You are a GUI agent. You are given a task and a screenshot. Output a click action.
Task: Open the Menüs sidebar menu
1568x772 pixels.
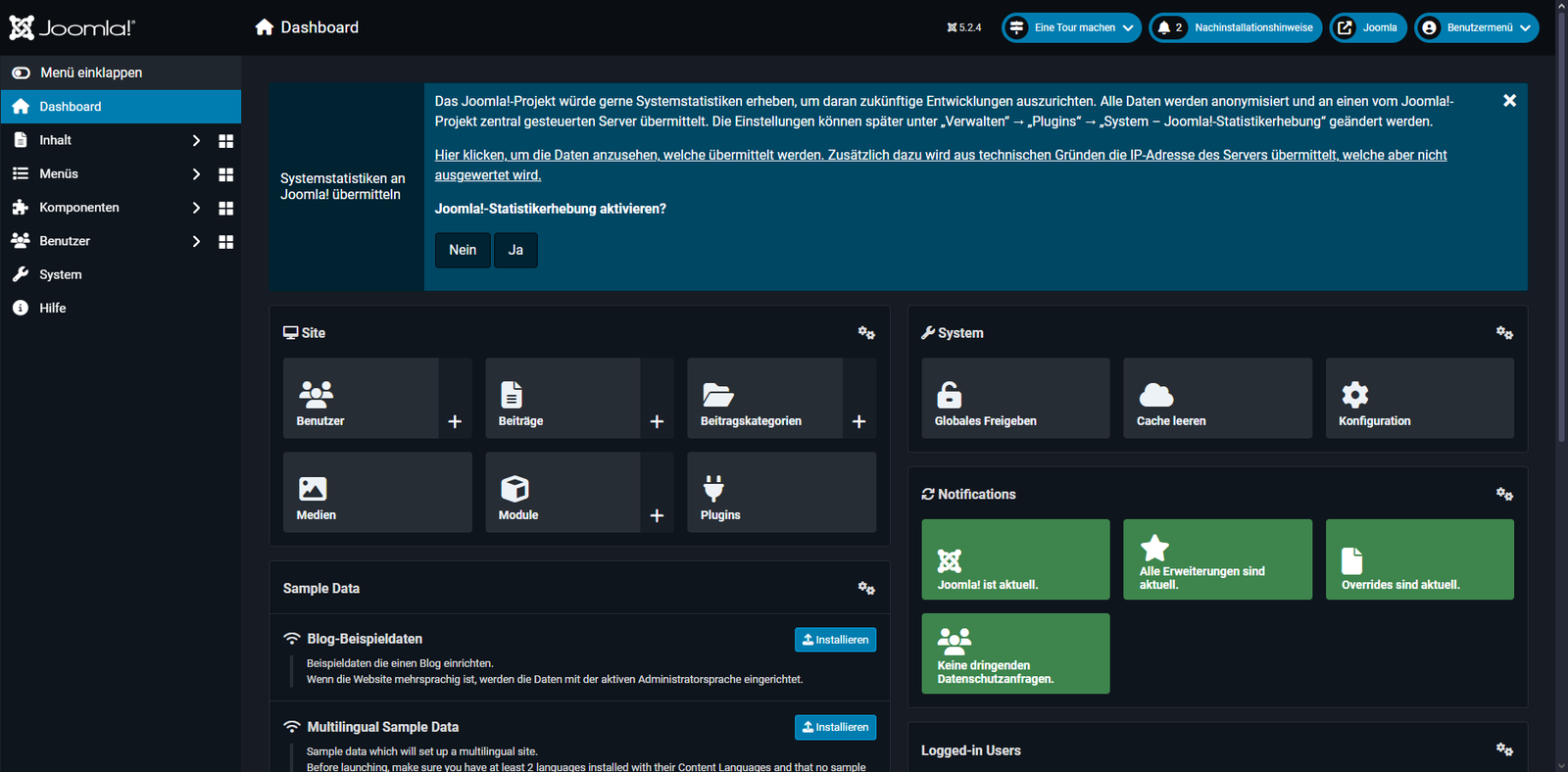click(x=58, y=173)
